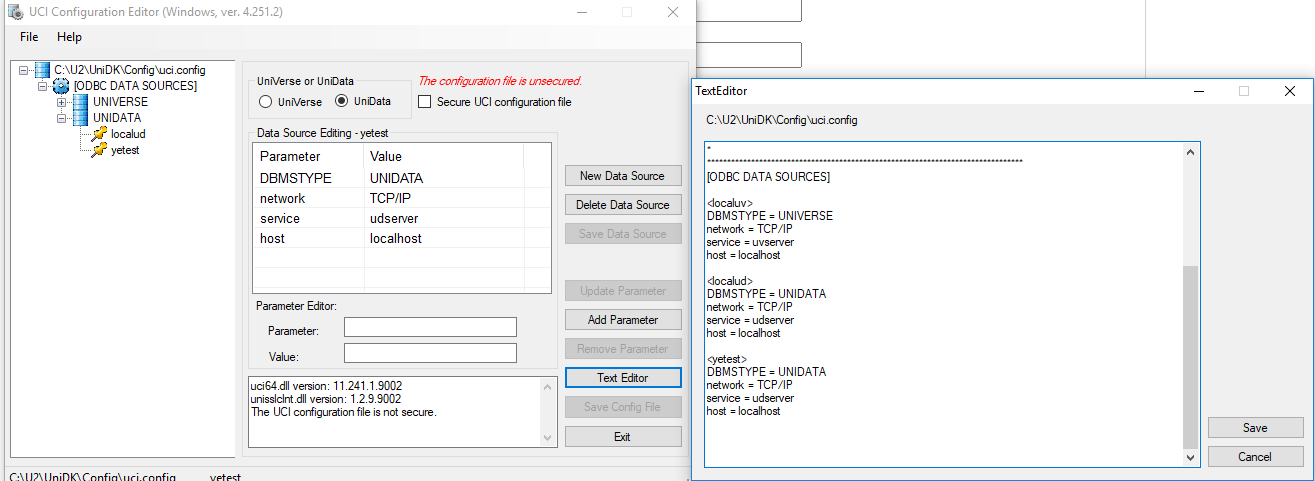Viewport: 1315px width, 481px height.
Task: Open the Help menu
Action: (69, 37)
